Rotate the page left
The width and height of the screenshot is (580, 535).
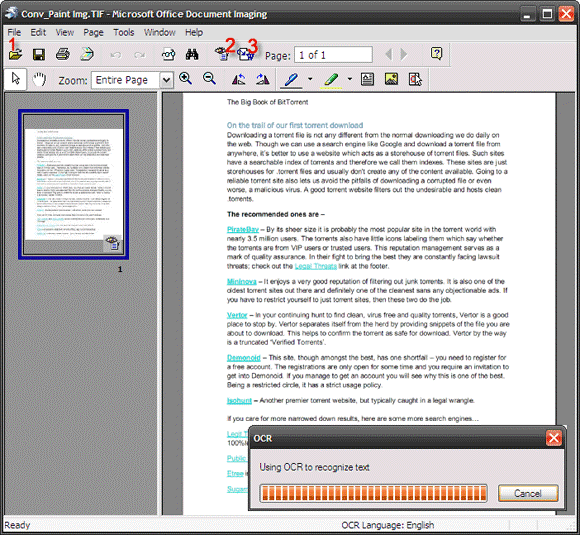click(238, 79)
